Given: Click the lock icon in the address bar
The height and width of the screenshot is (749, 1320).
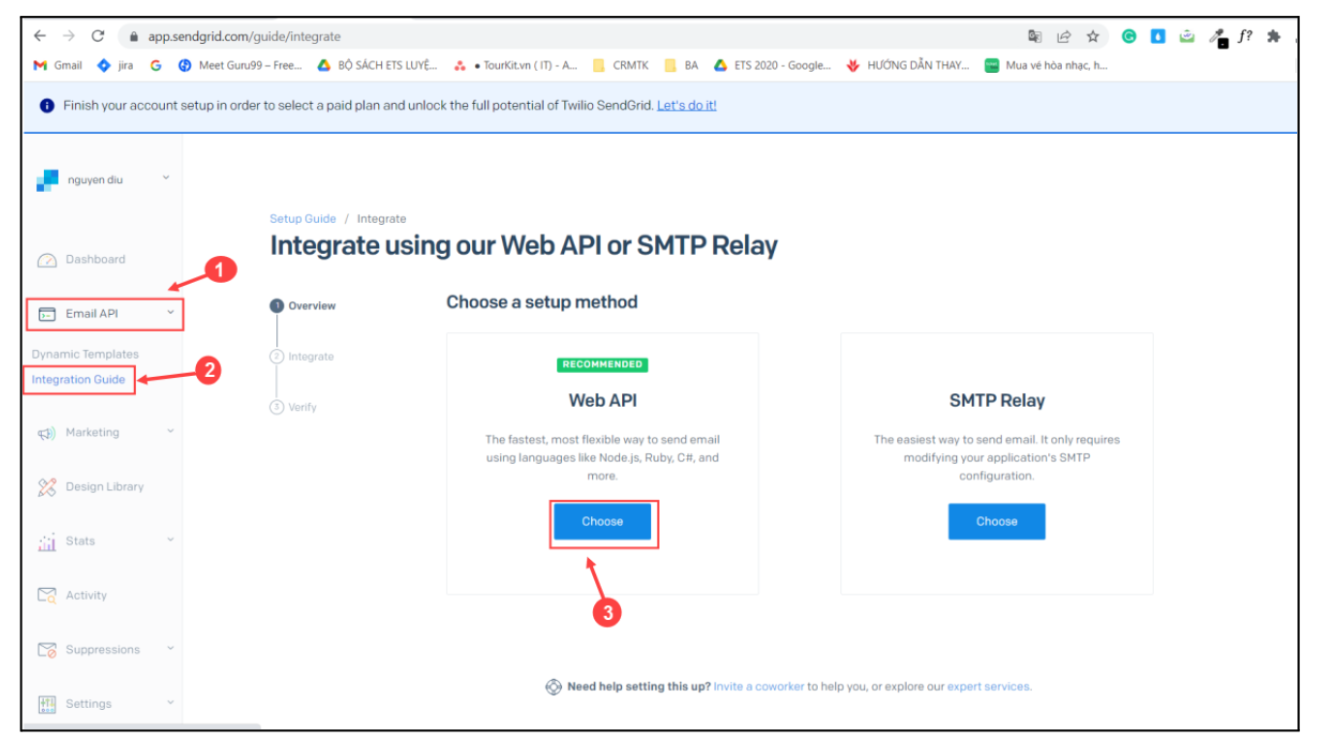Looking at the screenshot, I should 133,37.
